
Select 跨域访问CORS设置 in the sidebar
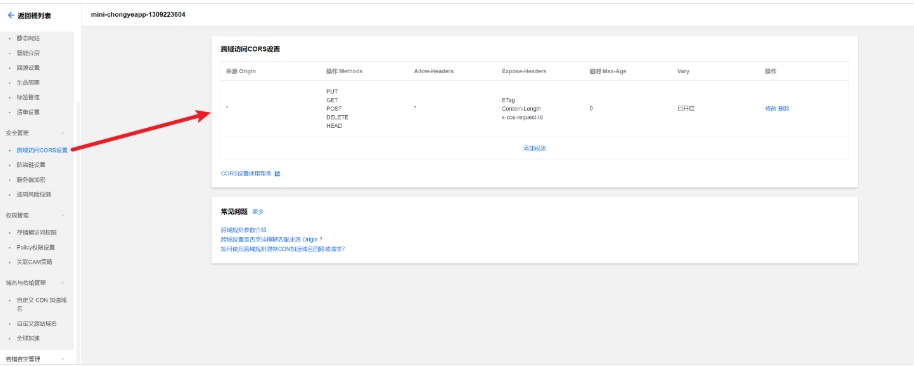pos(42,150)
